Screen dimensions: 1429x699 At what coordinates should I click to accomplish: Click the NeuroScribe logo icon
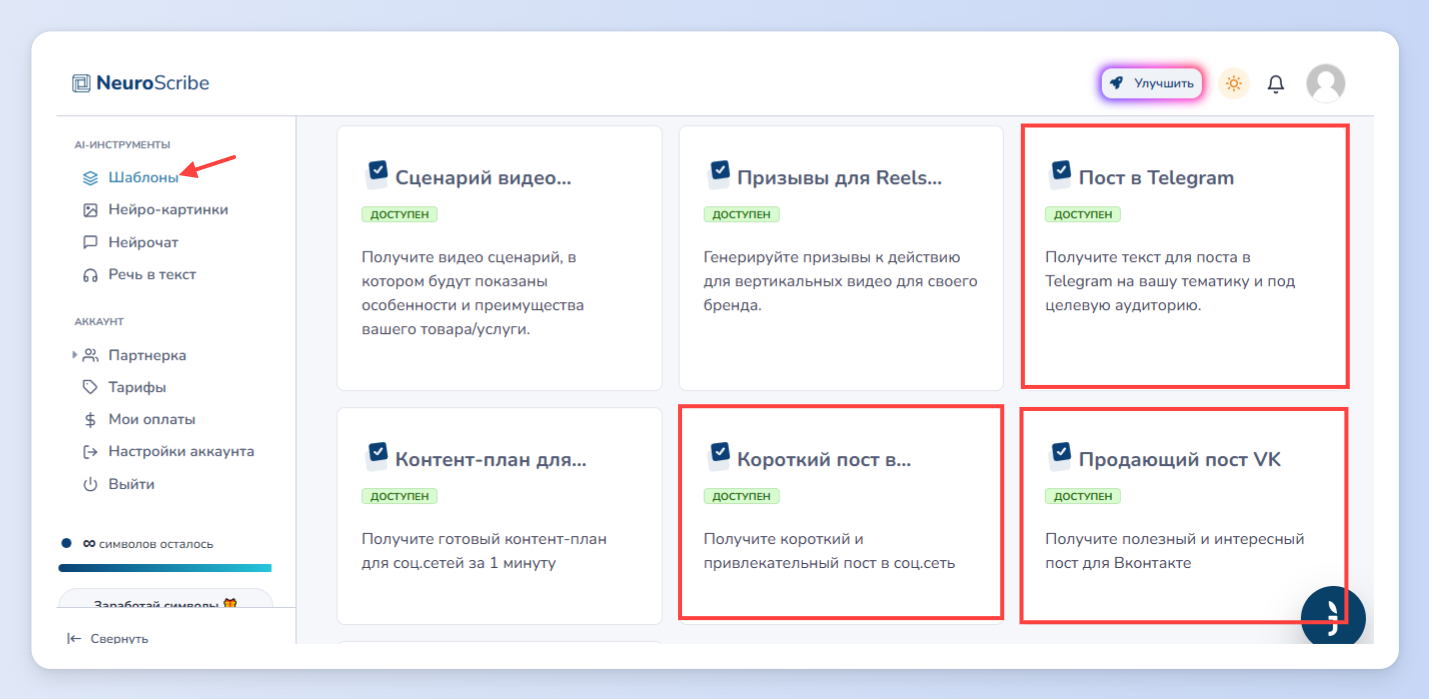82,84
